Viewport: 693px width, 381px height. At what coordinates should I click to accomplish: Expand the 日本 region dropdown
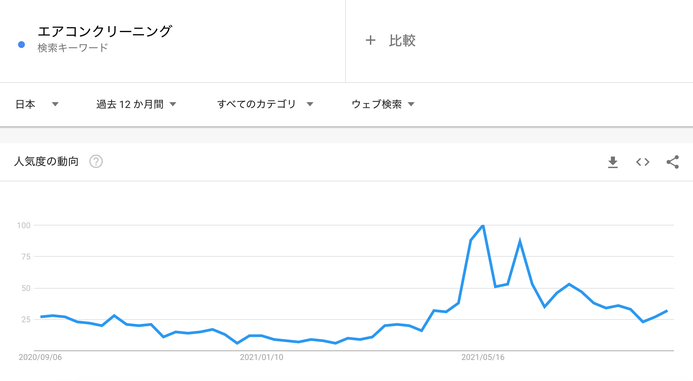37,104
